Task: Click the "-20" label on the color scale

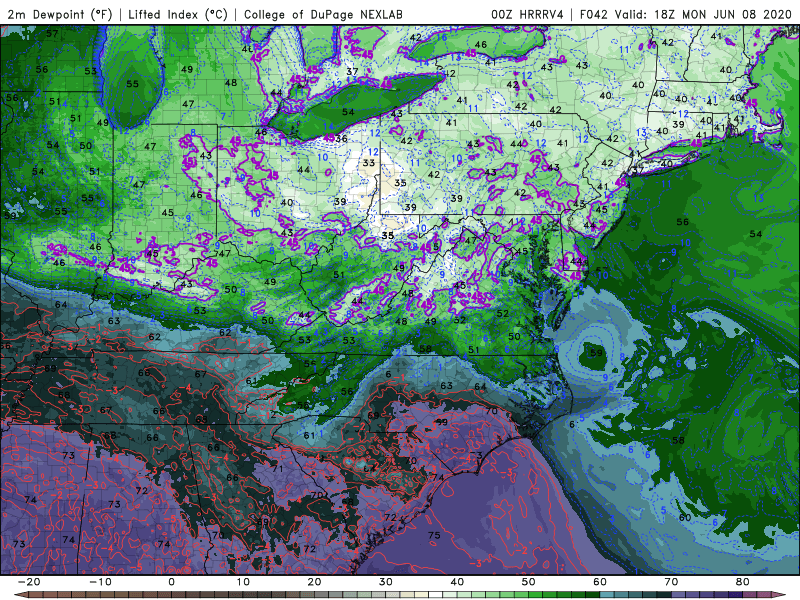Action: (29, 582)
